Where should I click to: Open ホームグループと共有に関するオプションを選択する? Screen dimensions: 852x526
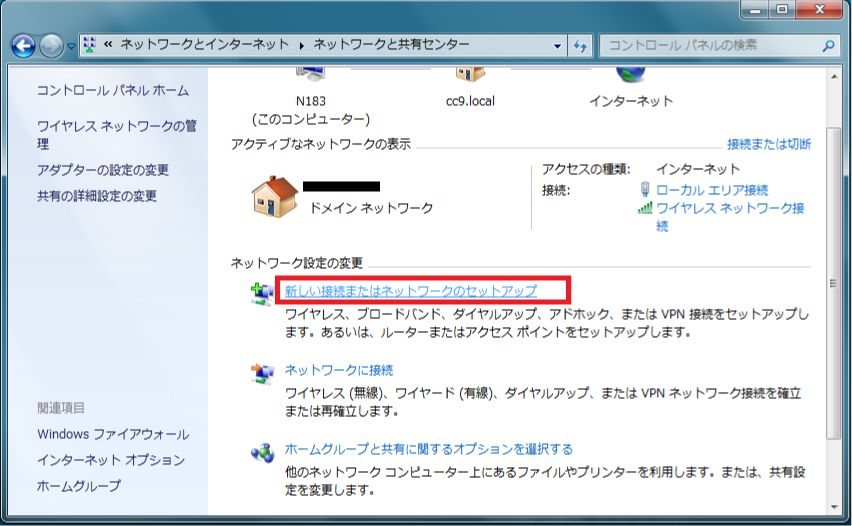[x=429, y=449]
